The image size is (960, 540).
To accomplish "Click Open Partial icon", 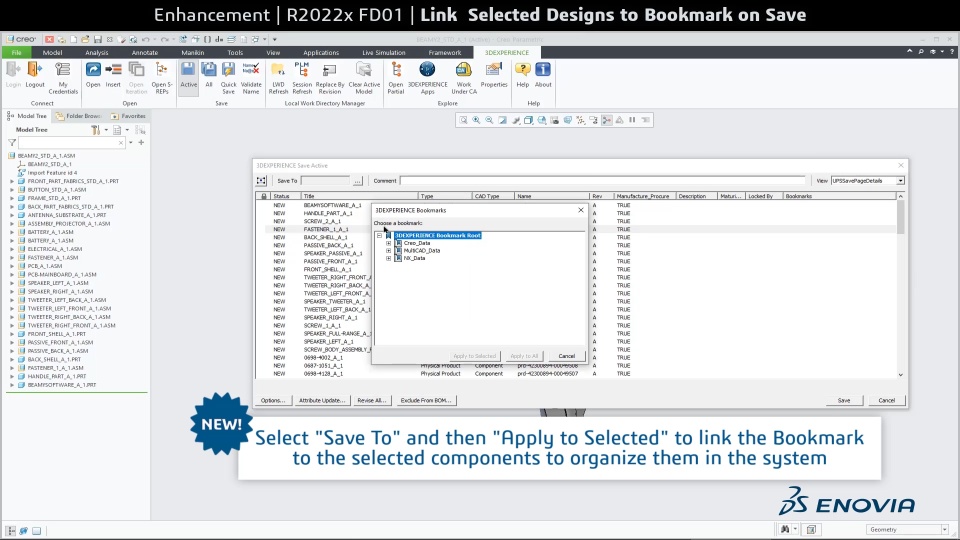I will [396, 78].
